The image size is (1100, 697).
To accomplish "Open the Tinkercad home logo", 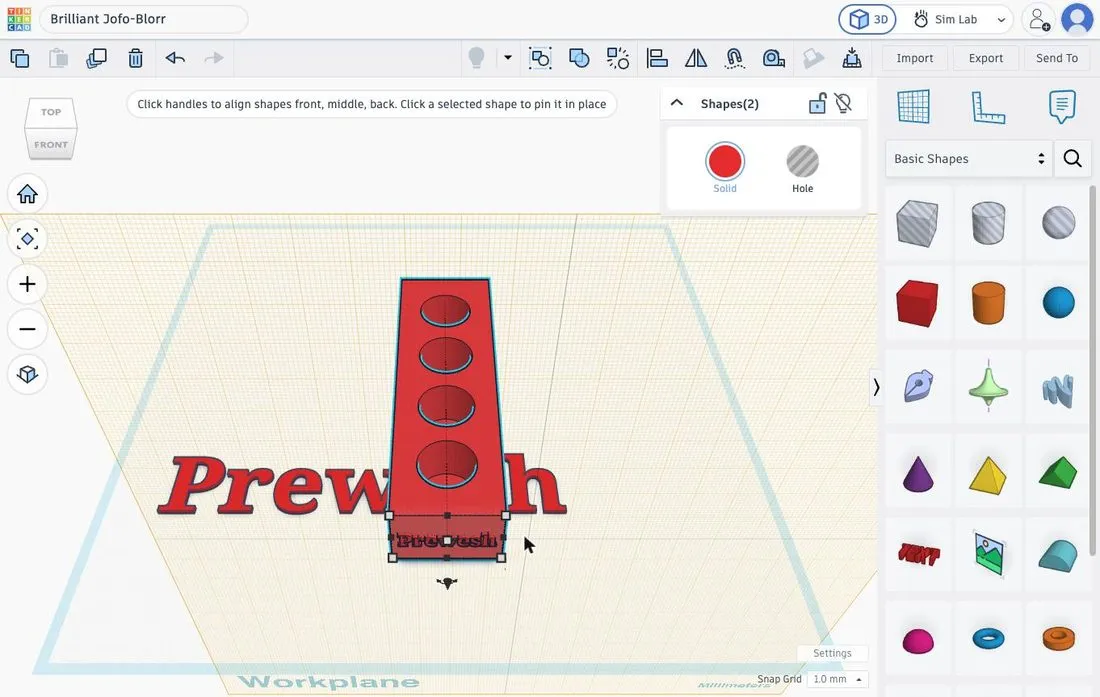I will pyautogui.click(x=19, y=19).
